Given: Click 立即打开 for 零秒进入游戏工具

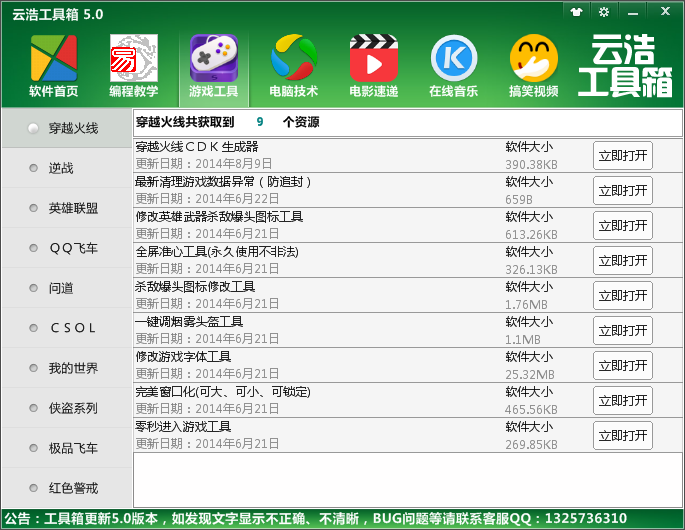Looking at the screenshot, I should pyautogui.click(x=623, y=435).
